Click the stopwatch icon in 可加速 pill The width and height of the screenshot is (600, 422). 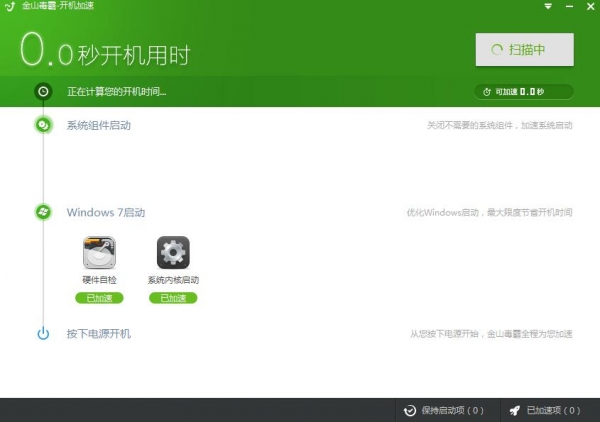[486, 92]
